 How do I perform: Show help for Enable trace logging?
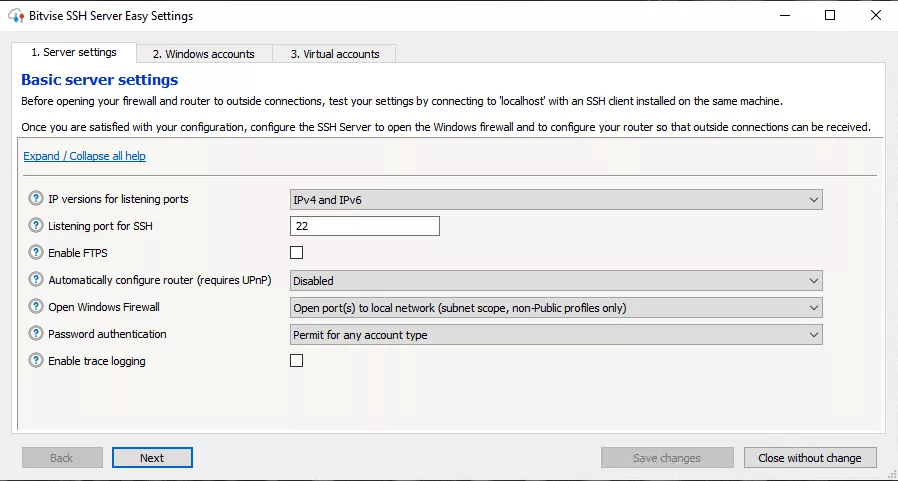37,361
